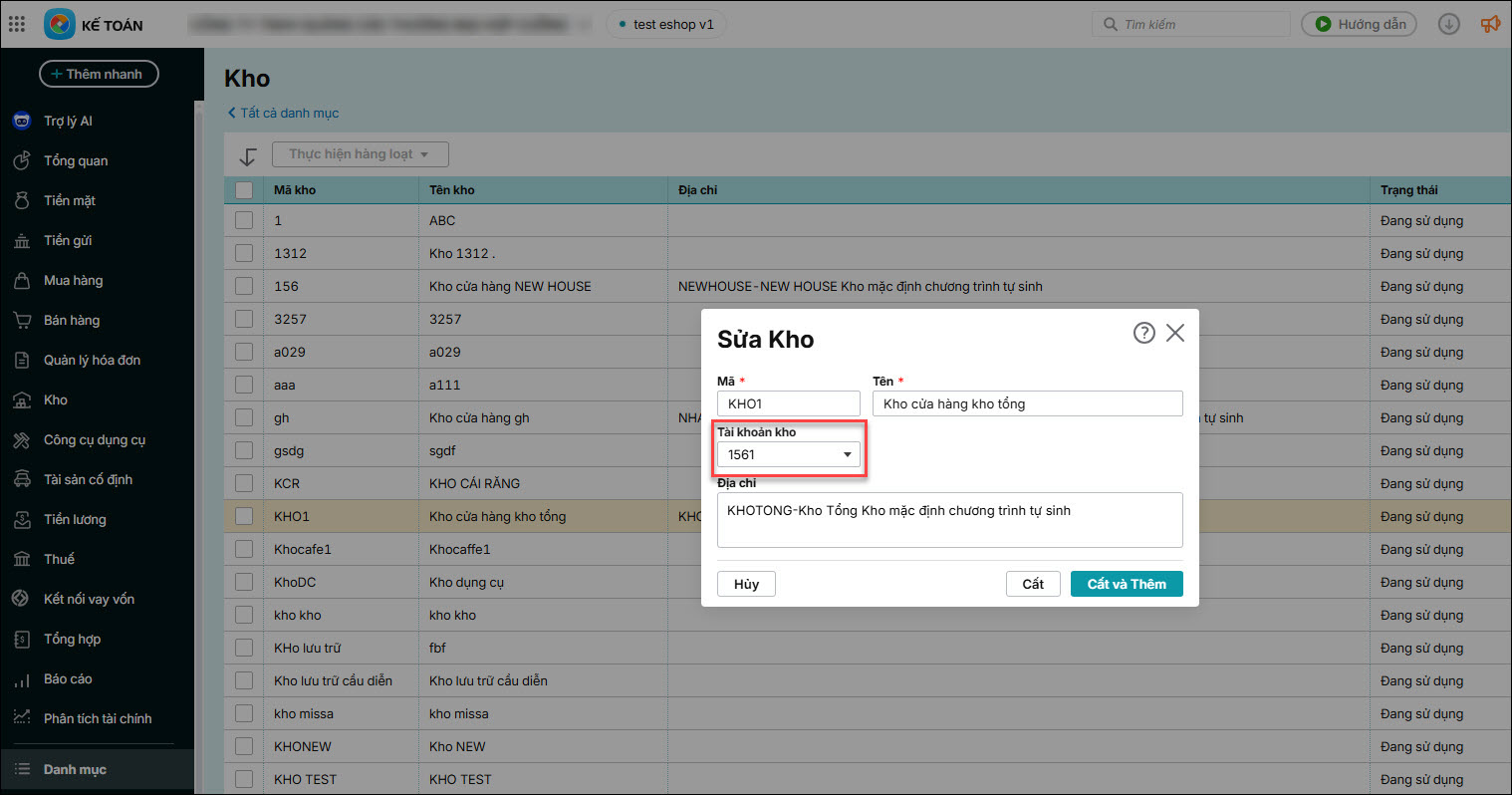Open Thực hiện hàng loạt dropdown
Image resolution: width=1512 pixels, height=795 pixels.
360,154
